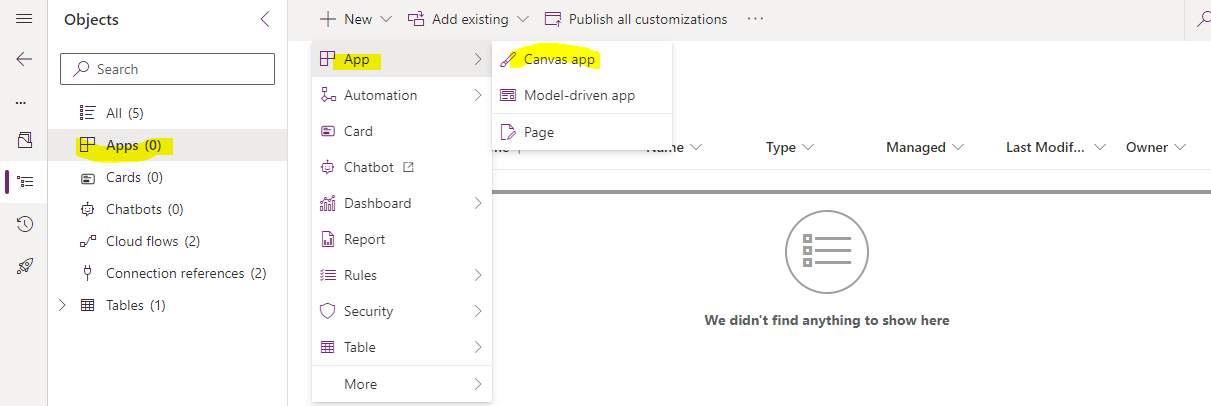This screenshot has width=1211, height=406.
Task: Open the command bar overflow ellipsis
Action: coord(755,19)
